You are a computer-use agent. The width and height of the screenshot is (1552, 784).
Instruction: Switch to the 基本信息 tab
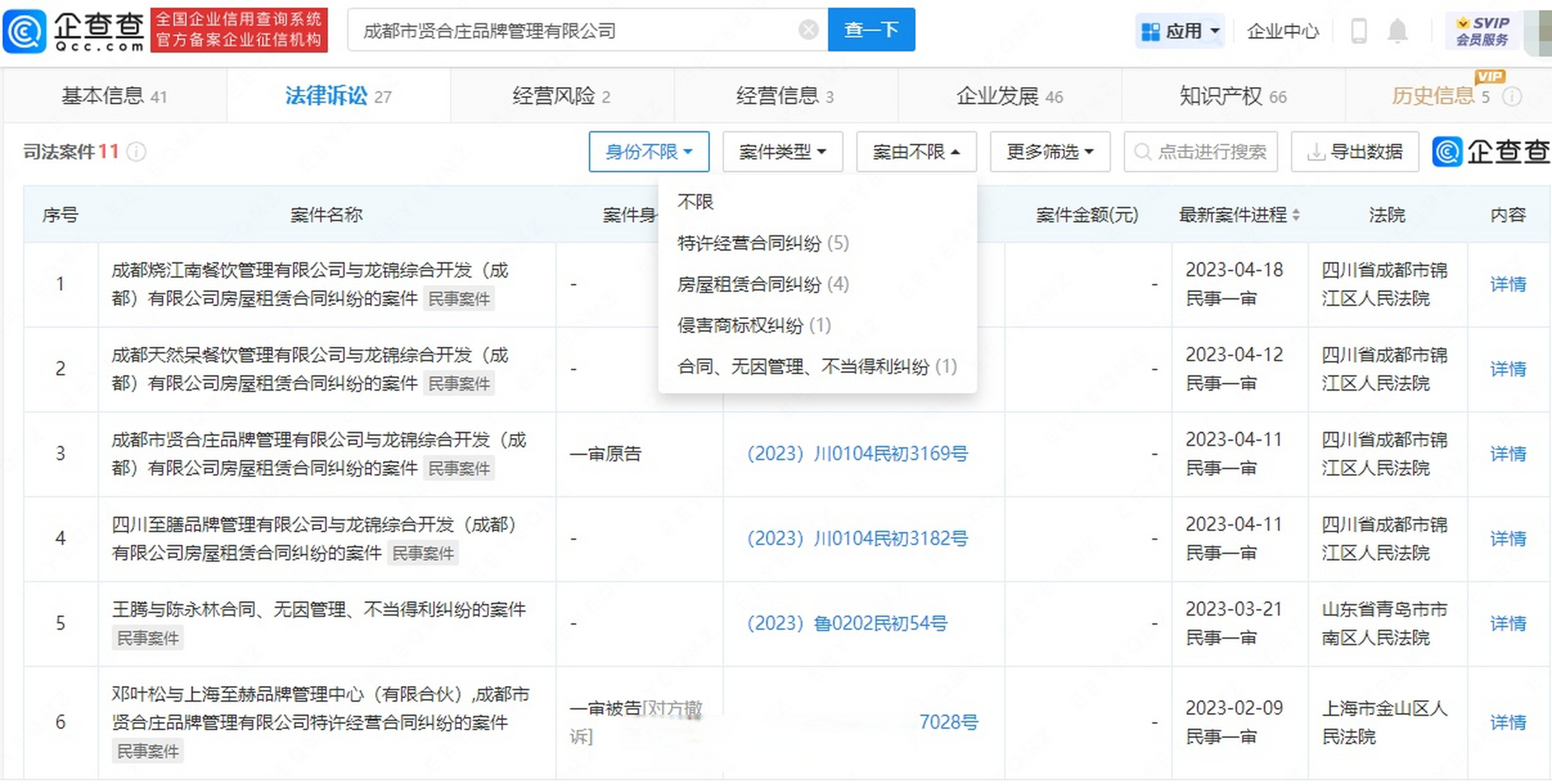(115, 96)
